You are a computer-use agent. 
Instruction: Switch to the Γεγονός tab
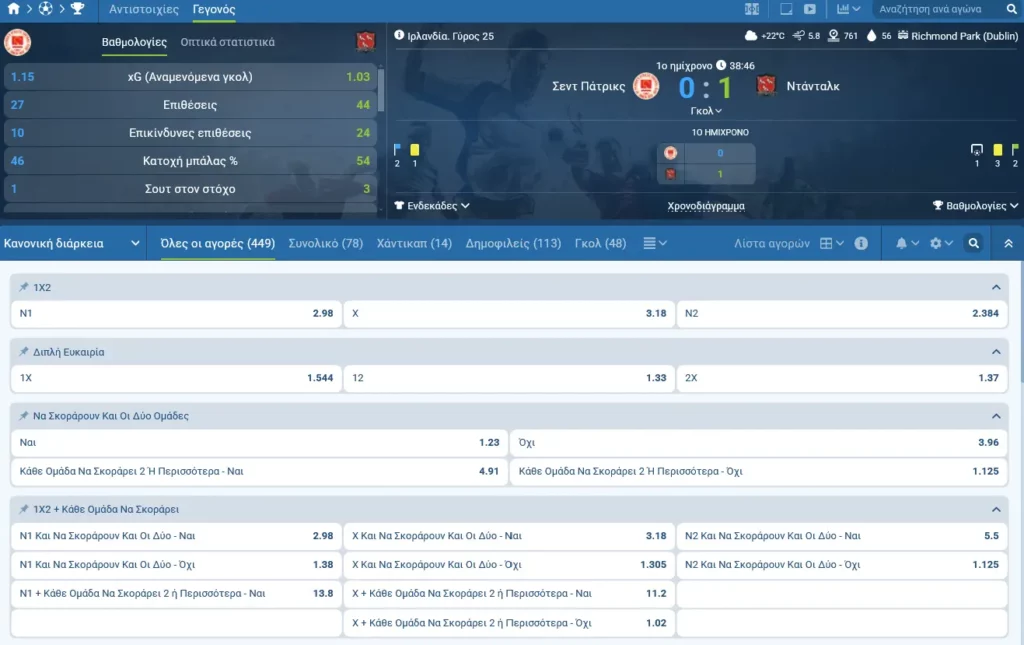pyautogui.click(x=214, y=9)
